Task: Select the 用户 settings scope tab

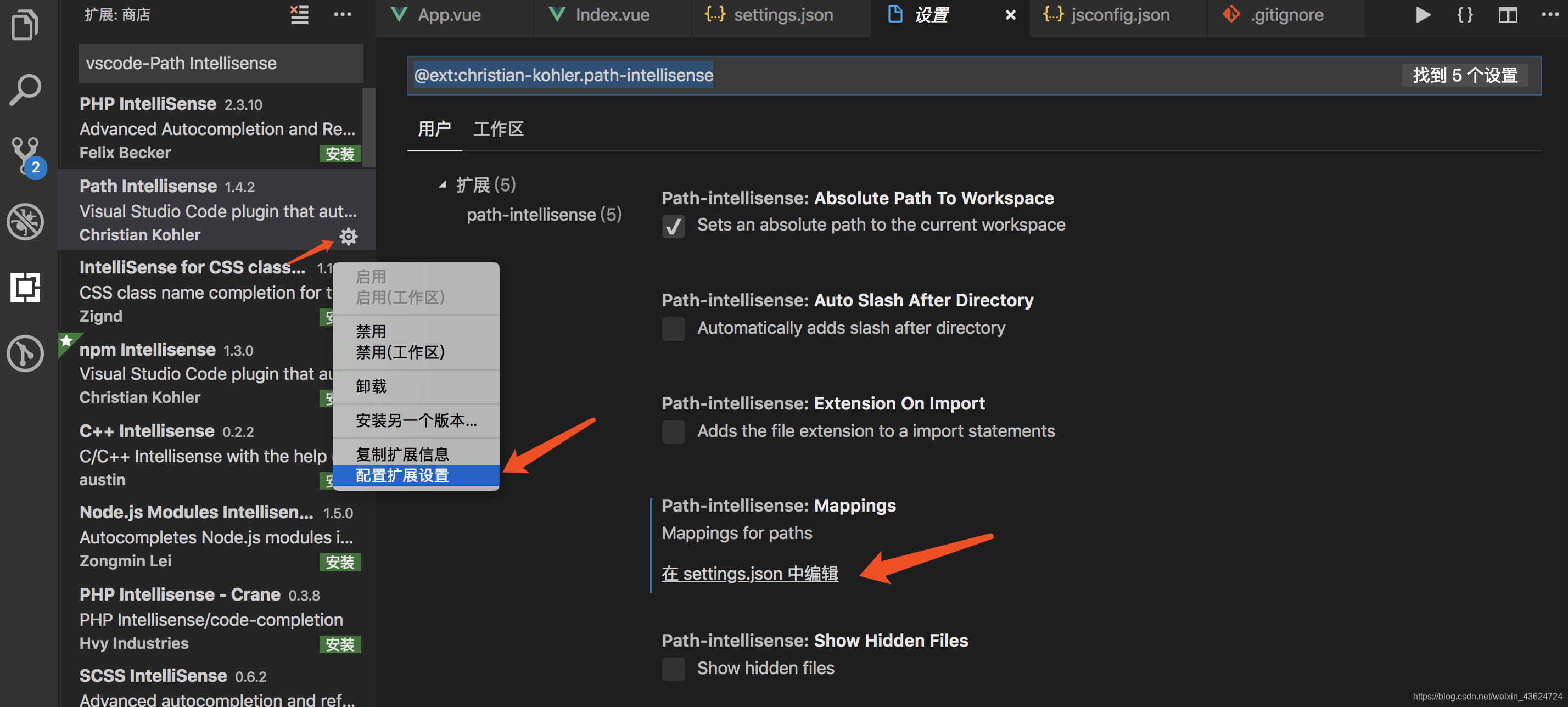Action: (x=435, y=129)
